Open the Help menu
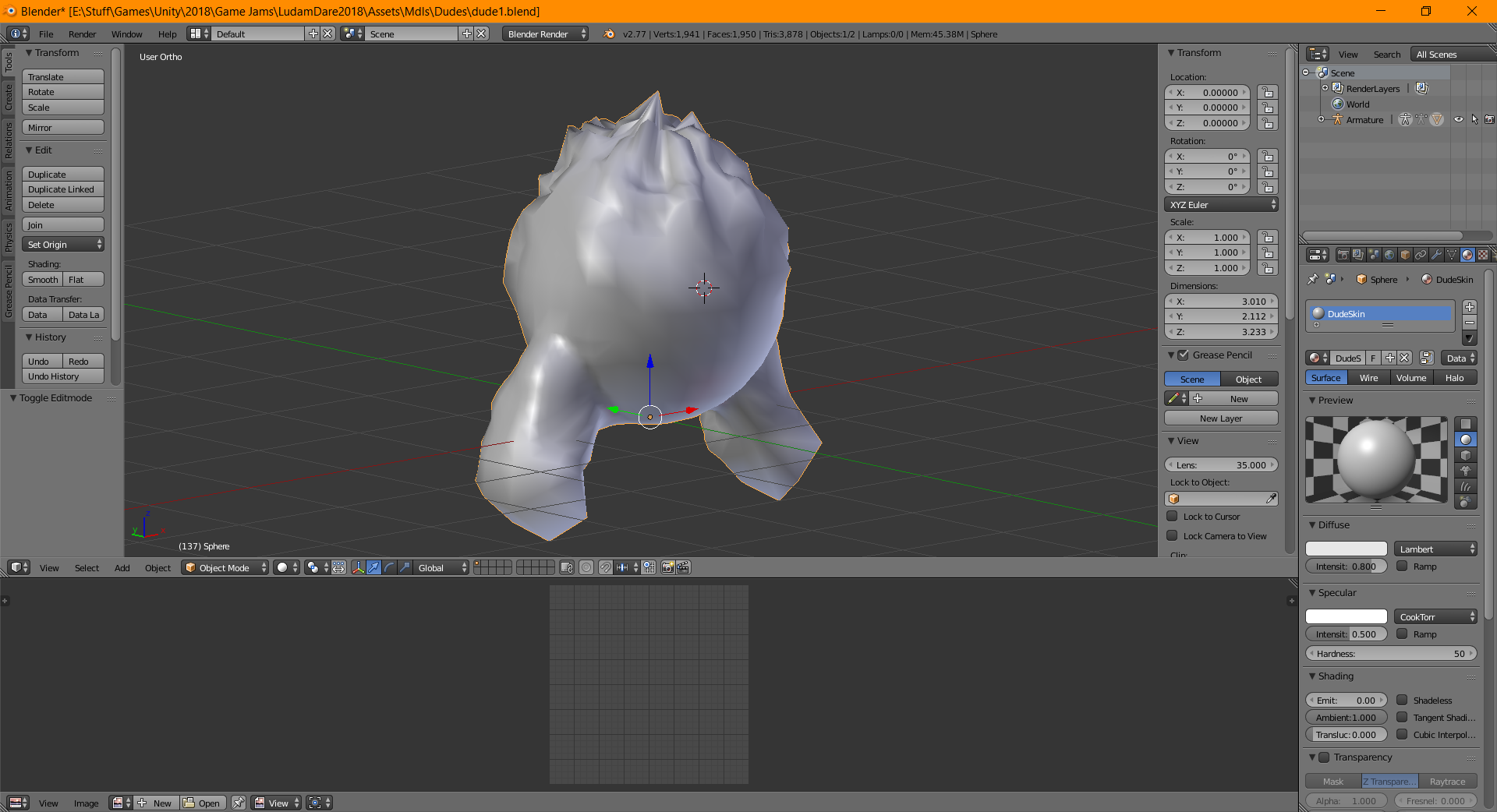The image size is (1497, 812). tap(167, 34)
